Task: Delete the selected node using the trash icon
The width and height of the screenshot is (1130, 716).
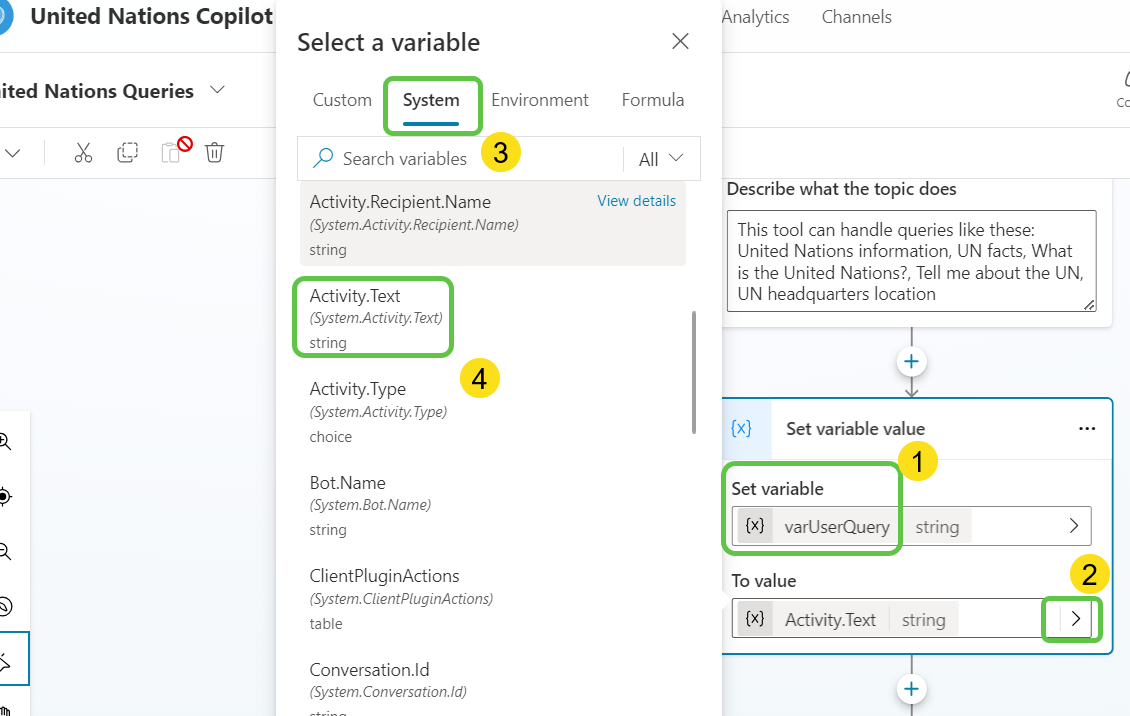Action: tap(214, 152)
